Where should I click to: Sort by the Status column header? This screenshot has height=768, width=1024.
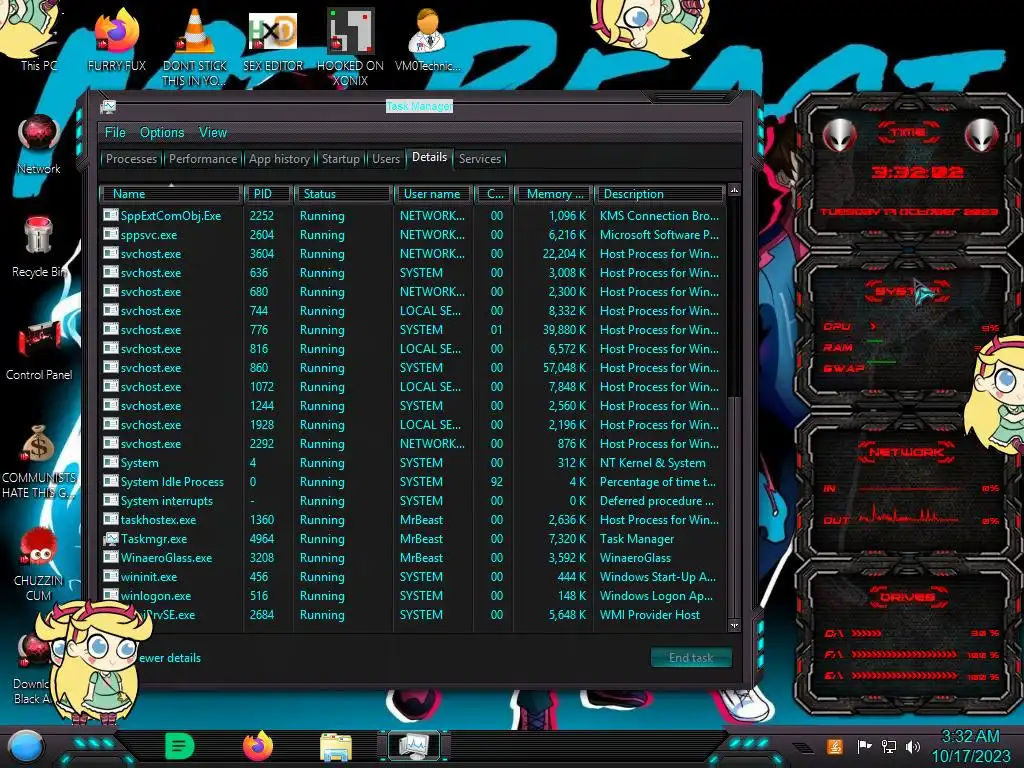pyautogui.click(x=344, y=194)
